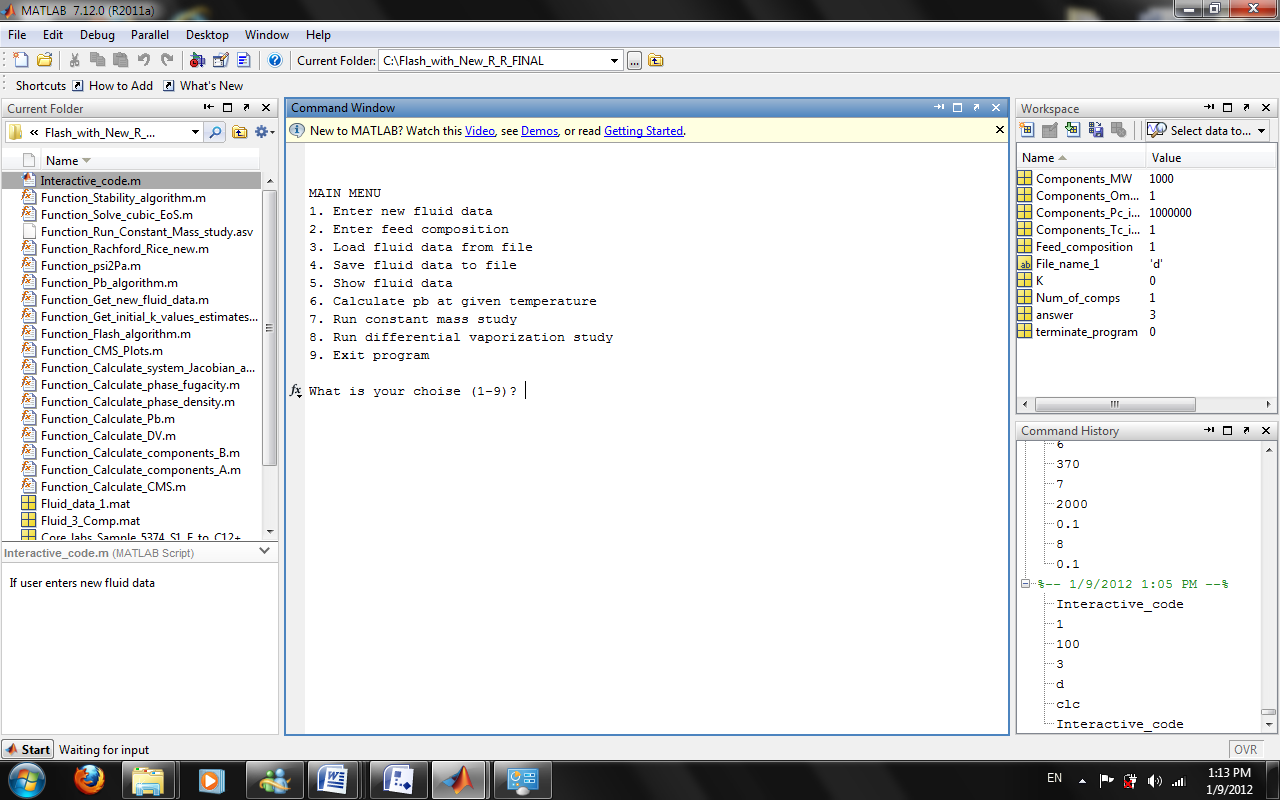Screen dimensions: 1280x800
Task: Click the Save workspace icon
Action: click(x=1096, y=130)
